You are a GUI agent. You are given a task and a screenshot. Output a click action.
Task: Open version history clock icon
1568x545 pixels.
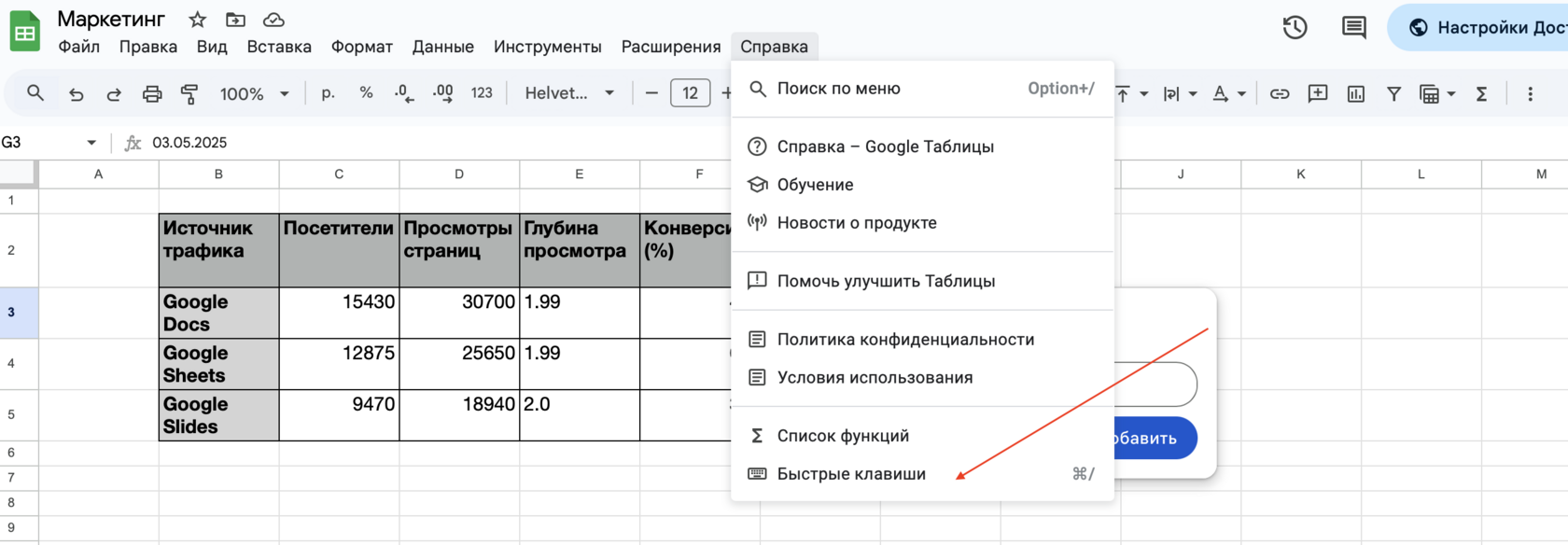1295,27
